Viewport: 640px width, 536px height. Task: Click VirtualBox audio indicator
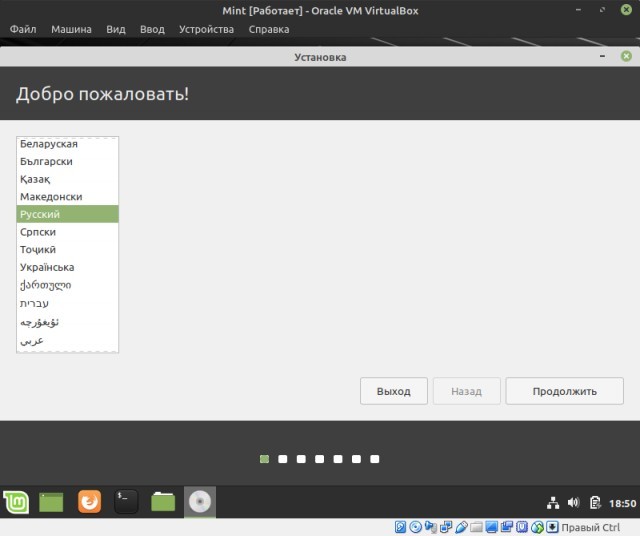coord(431,527)
